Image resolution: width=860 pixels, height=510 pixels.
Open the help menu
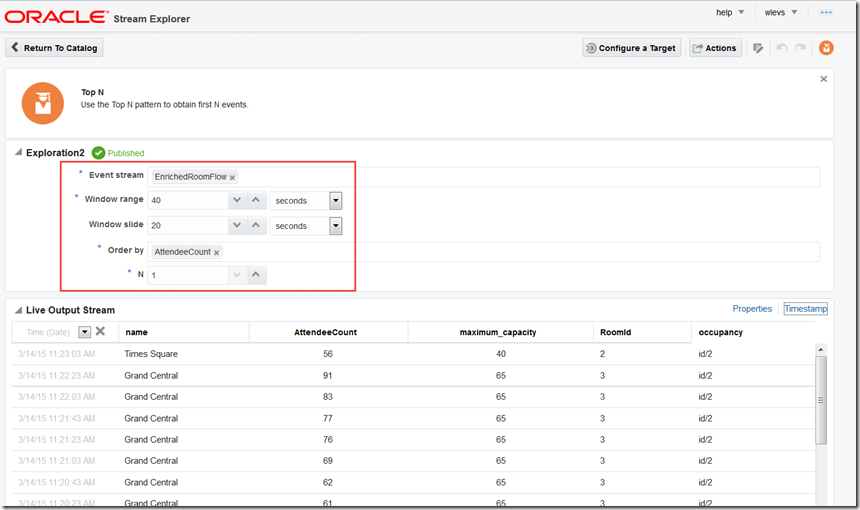pos(729,12)
